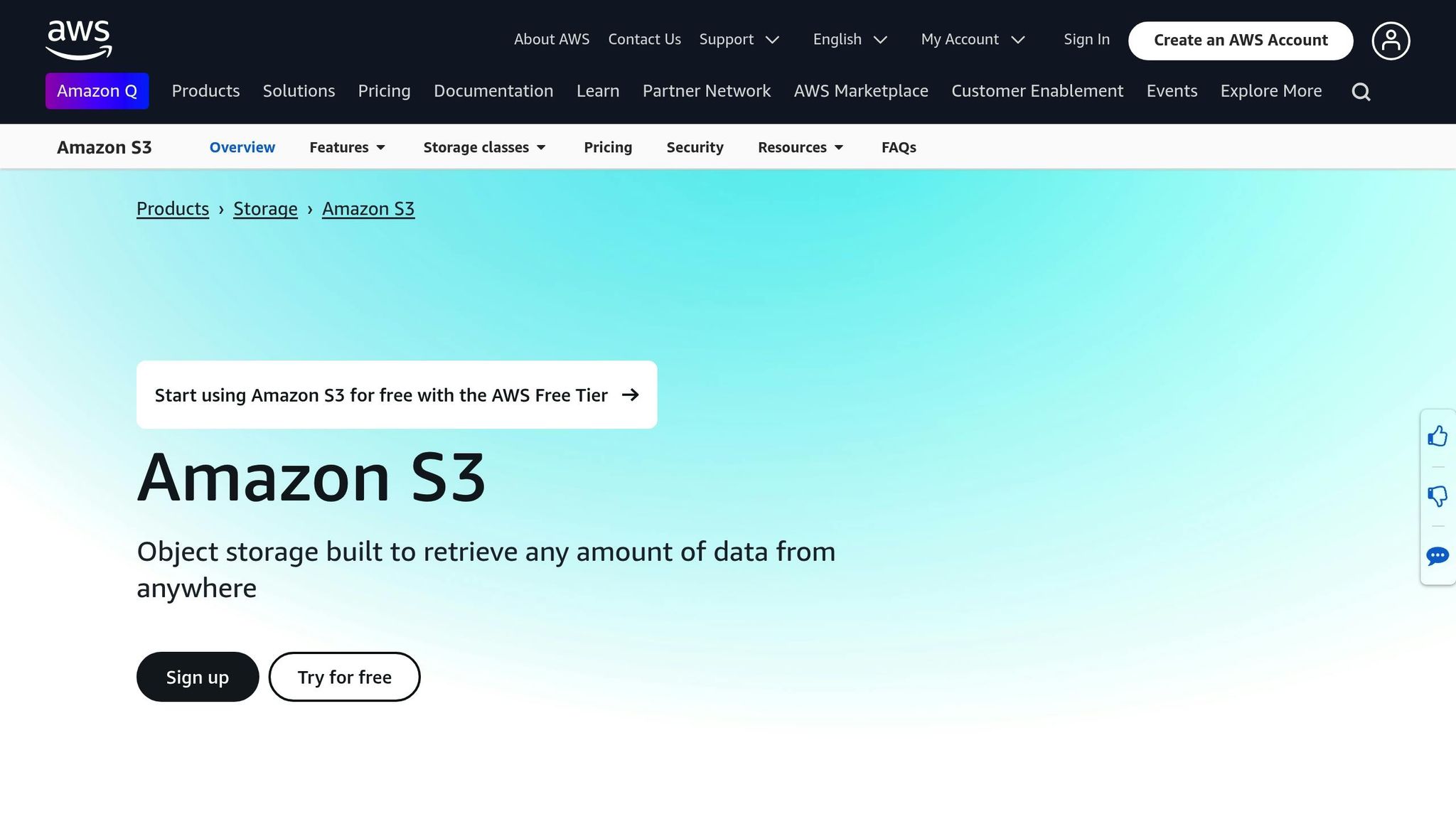Open the Products menu
This screenshot has width=1456, height=819.
[x=205, y=91]
